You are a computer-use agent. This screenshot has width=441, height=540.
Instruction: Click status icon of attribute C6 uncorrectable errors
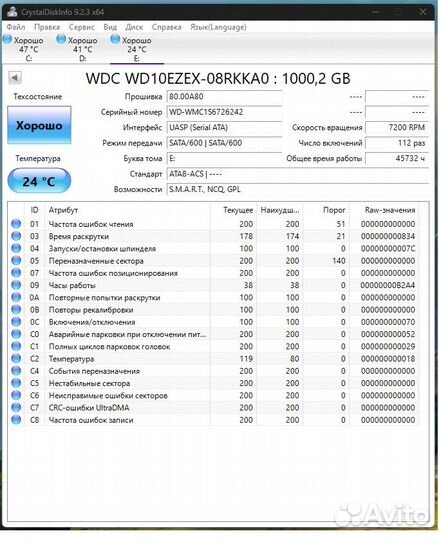[x=16, y=395]
